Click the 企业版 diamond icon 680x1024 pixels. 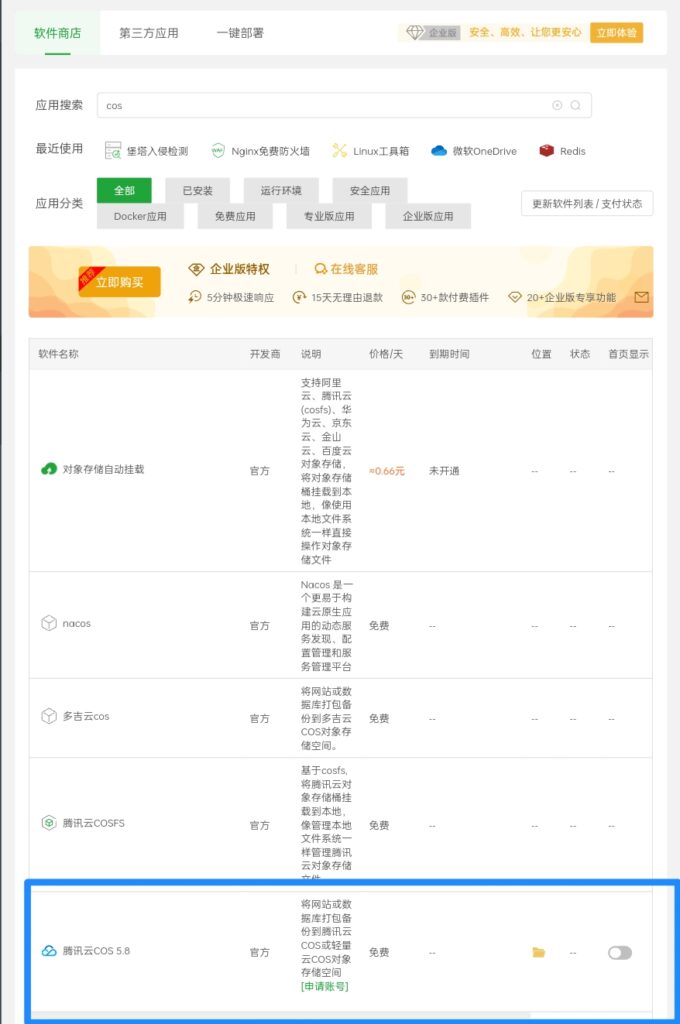415,33
